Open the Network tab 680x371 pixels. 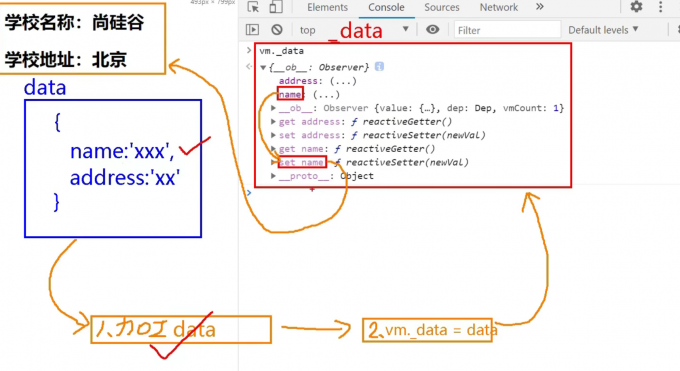point(499,7)
